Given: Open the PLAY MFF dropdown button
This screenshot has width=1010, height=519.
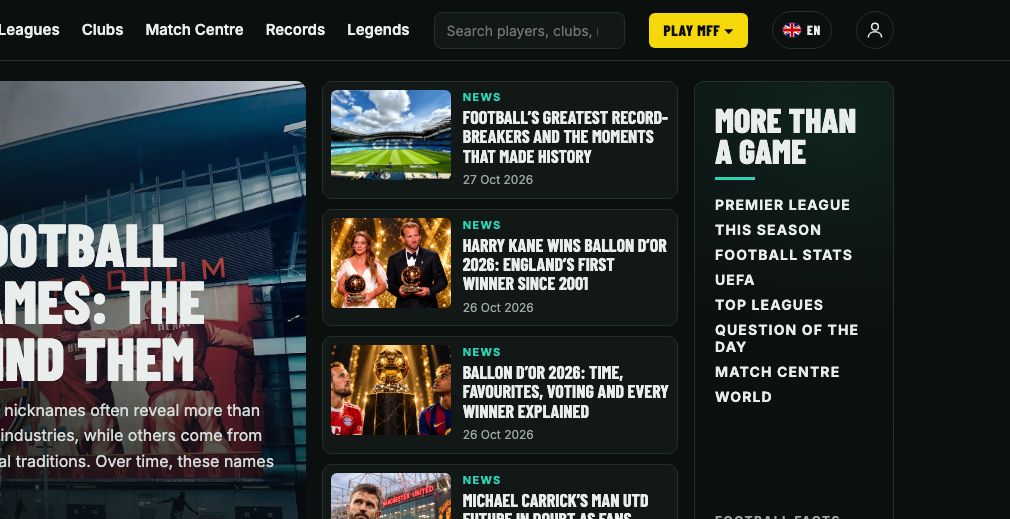Looking at the screenshot, I should point(698,30).
